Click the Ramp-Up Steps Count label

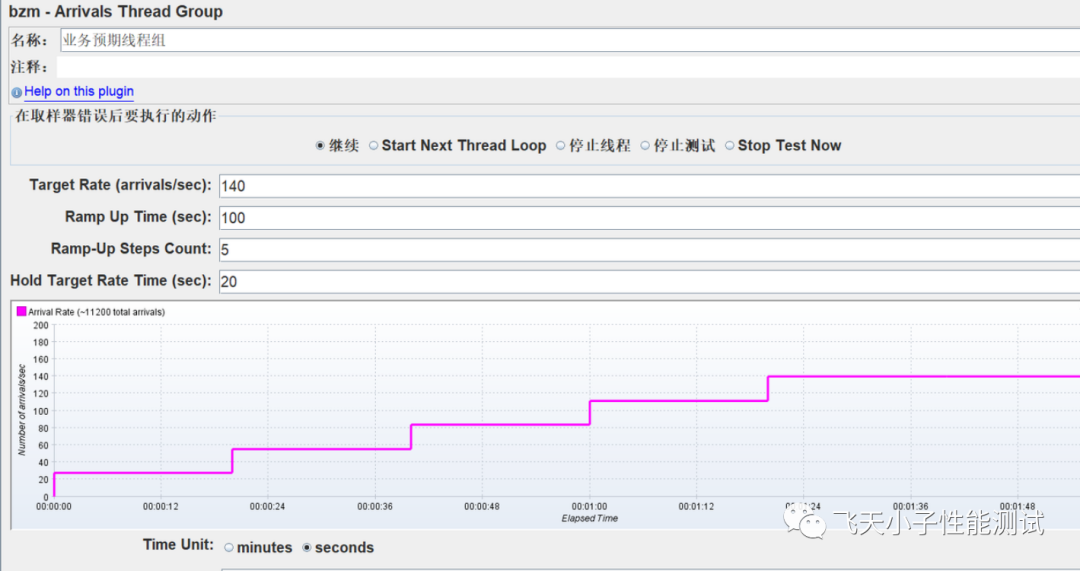click(131, 249)
